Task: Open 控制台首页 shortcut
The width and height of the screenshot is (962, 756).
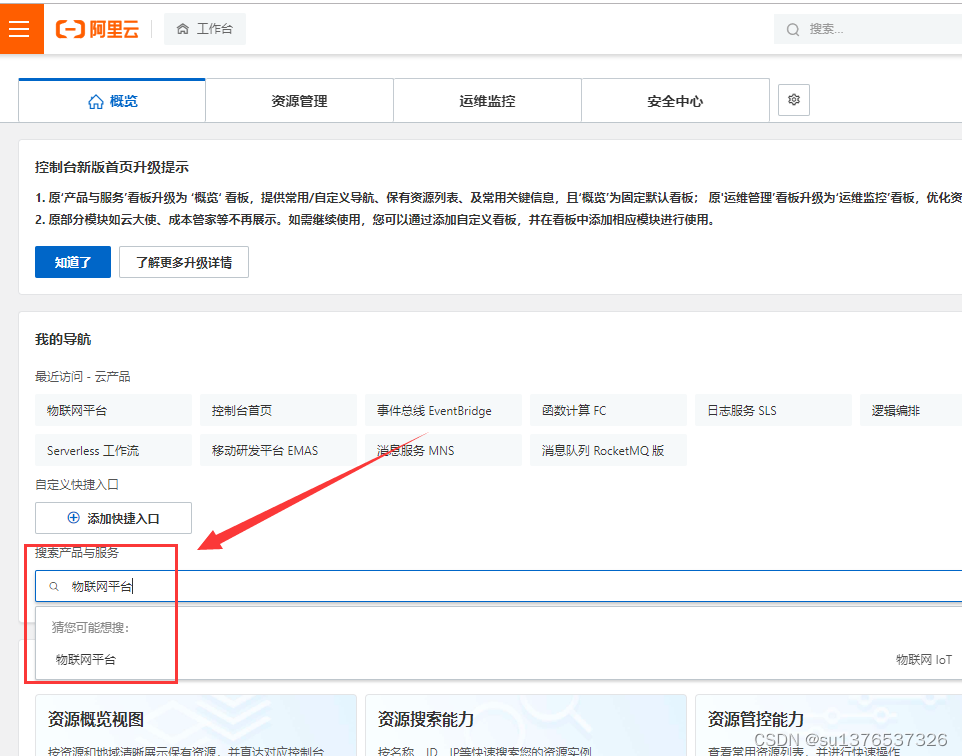Action: pos(279,411)
